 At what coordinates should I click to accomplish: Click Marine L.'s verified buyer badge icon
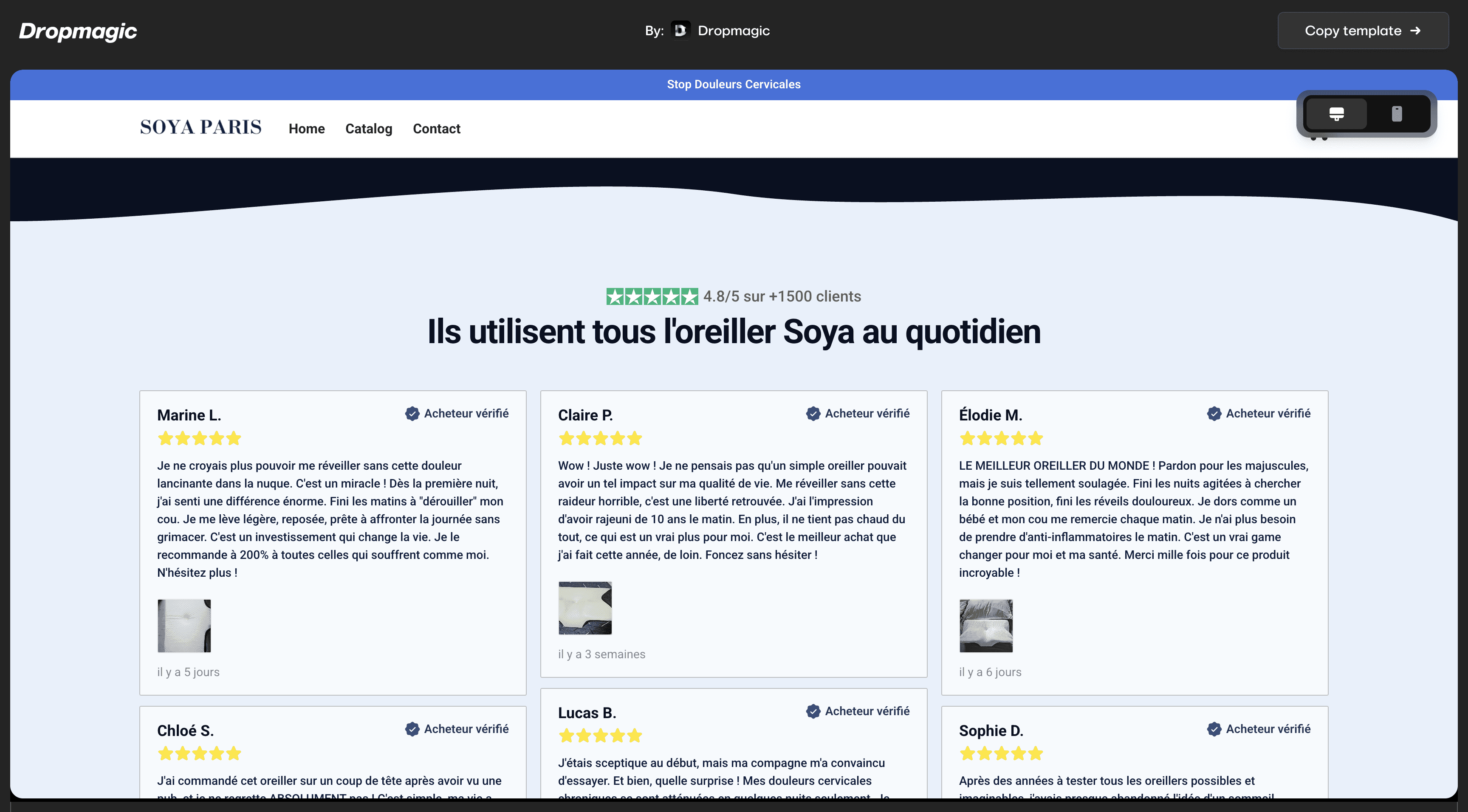click(x=412, y=414)
